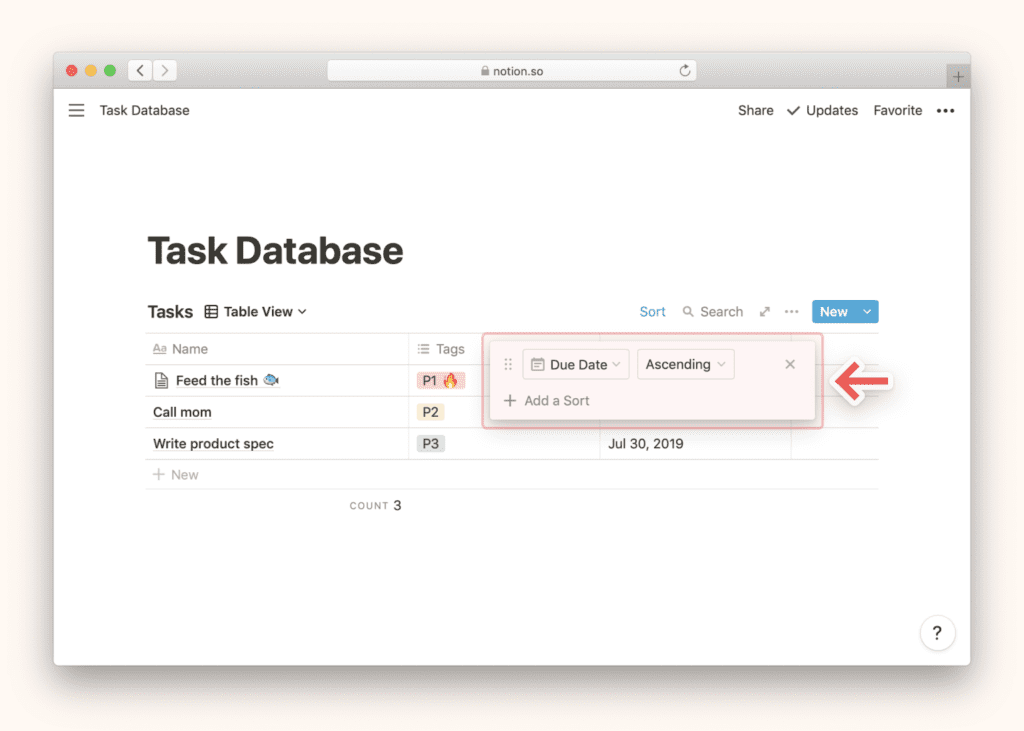Image resolution: width=1024 pixels, height=731 pixels.
Task: Click the Tasks database heading
Action: 170,312
